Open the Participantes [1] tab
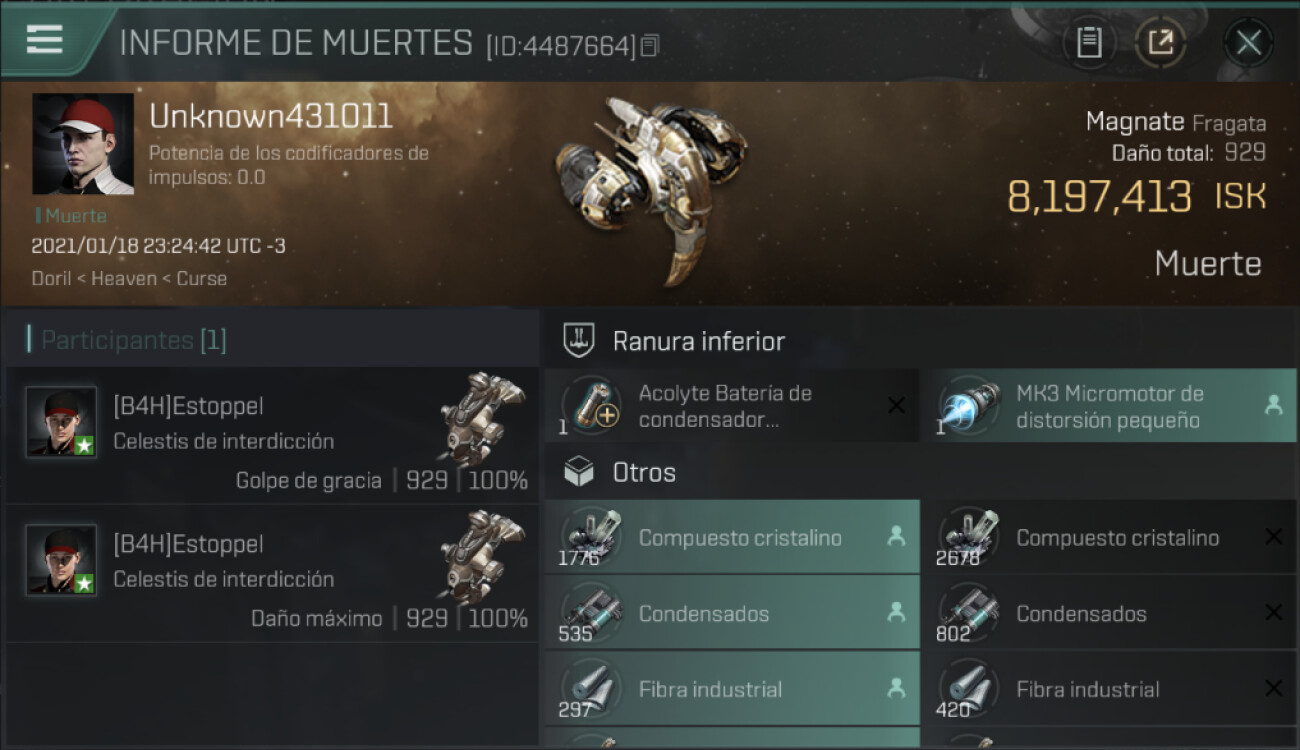The height and width of the screenshot is (750, 1300). (134, 340)
